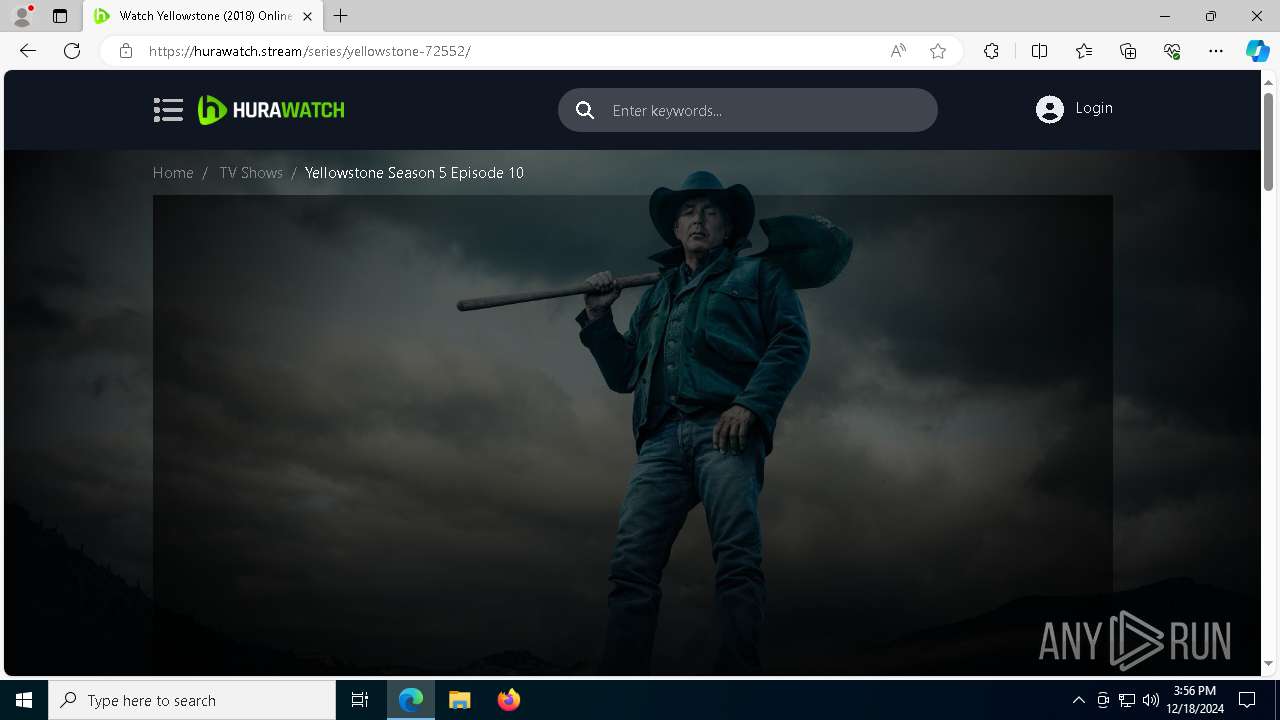The image size is (1280, 720).
Task: Toggle Read aloud icon in address bar
Action: [898, 51]
